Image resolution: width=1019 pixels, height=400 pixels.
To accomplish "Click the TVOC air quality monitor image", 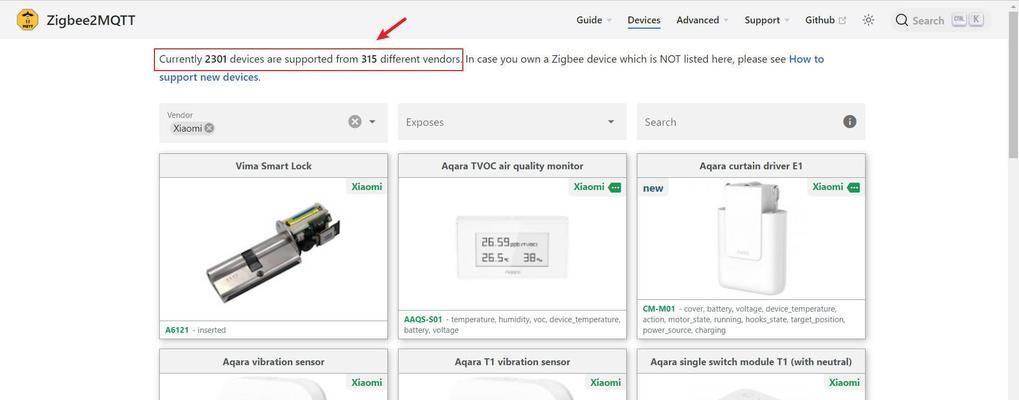I will pos(512,247).
